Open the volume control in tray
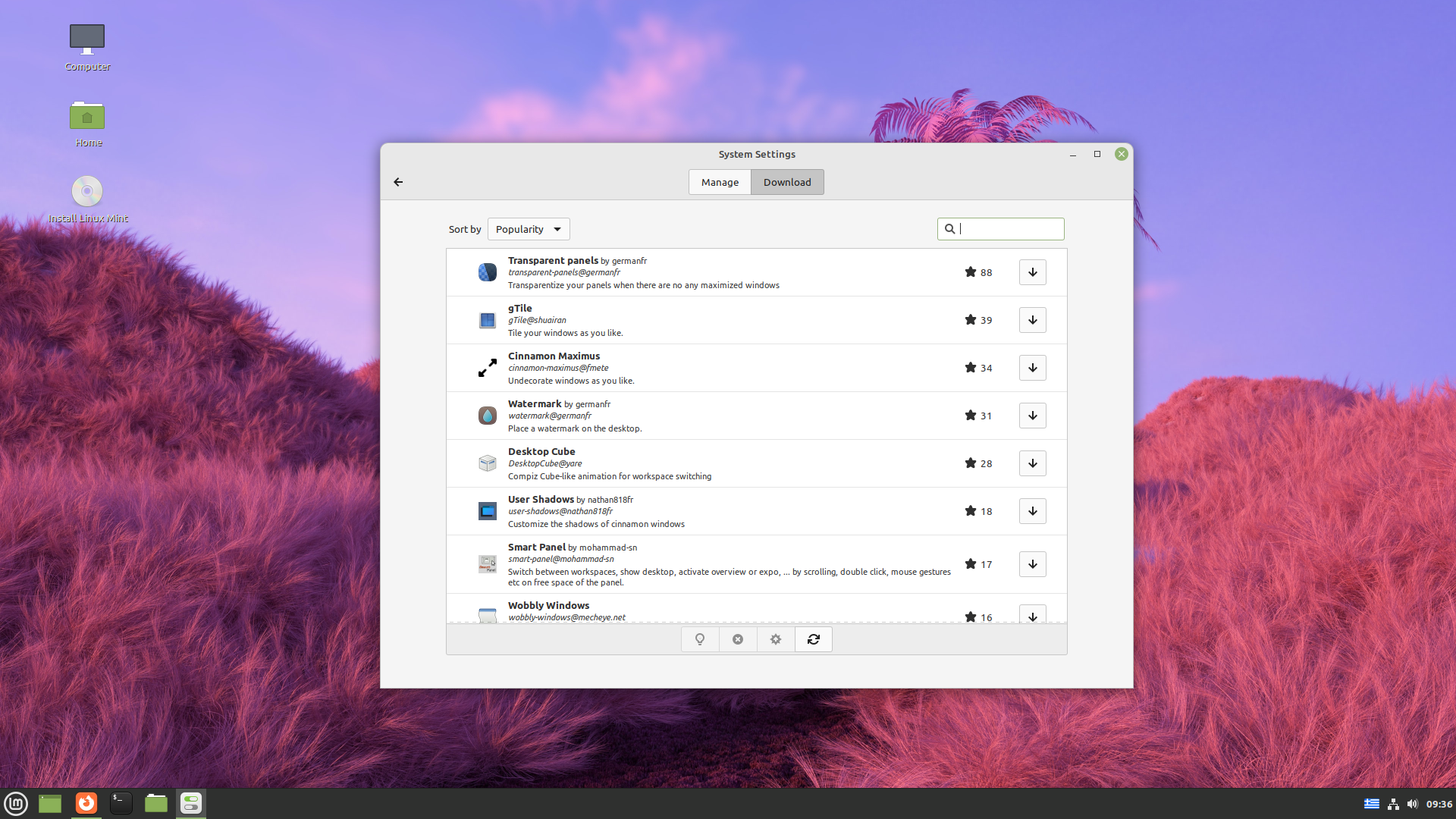 point(1412,804)
